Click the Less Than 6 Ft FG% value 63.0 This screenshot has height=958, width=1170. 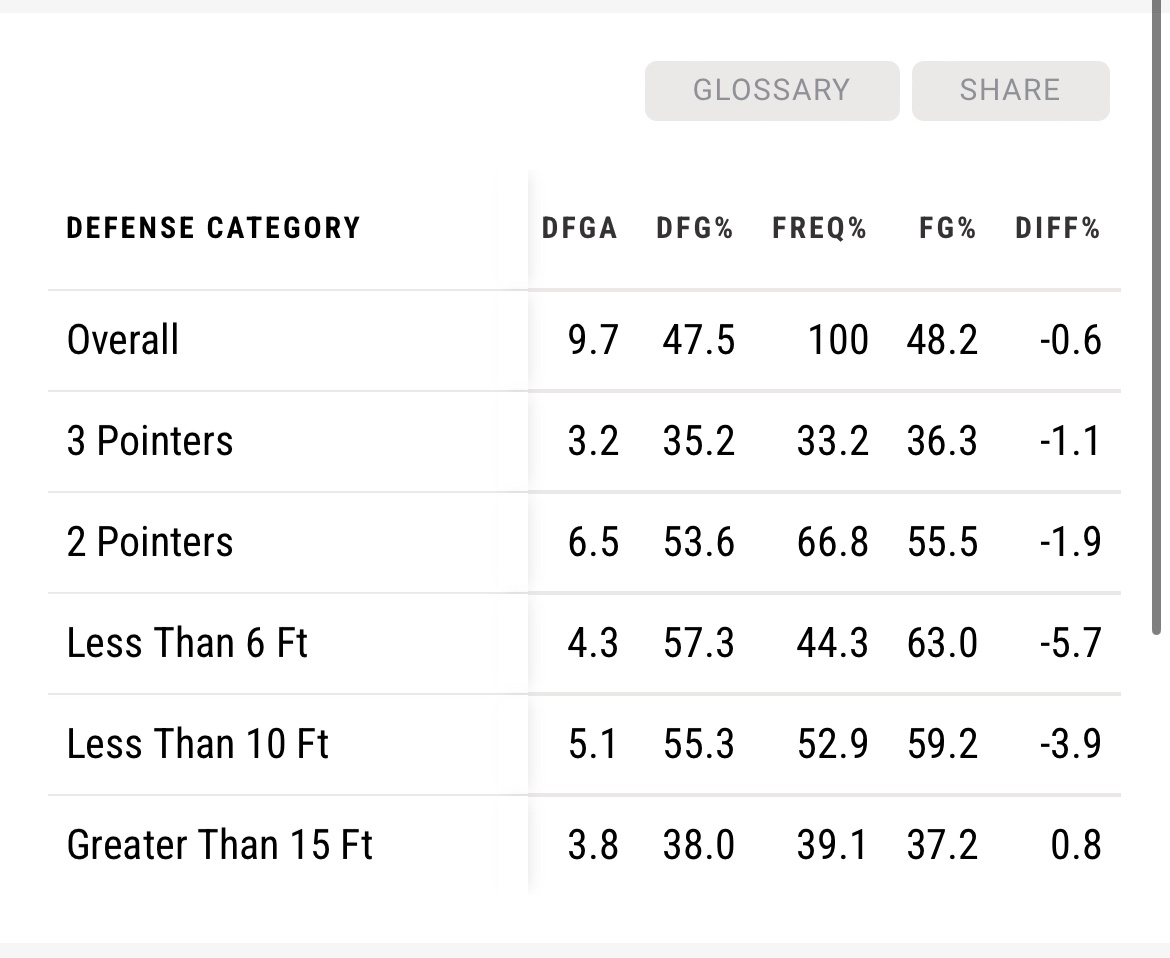(941, 643)
